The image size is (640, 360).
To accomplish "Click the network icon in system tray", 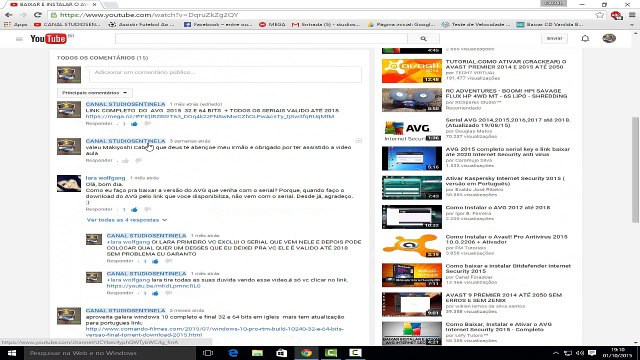I will (x=568, y=353).
